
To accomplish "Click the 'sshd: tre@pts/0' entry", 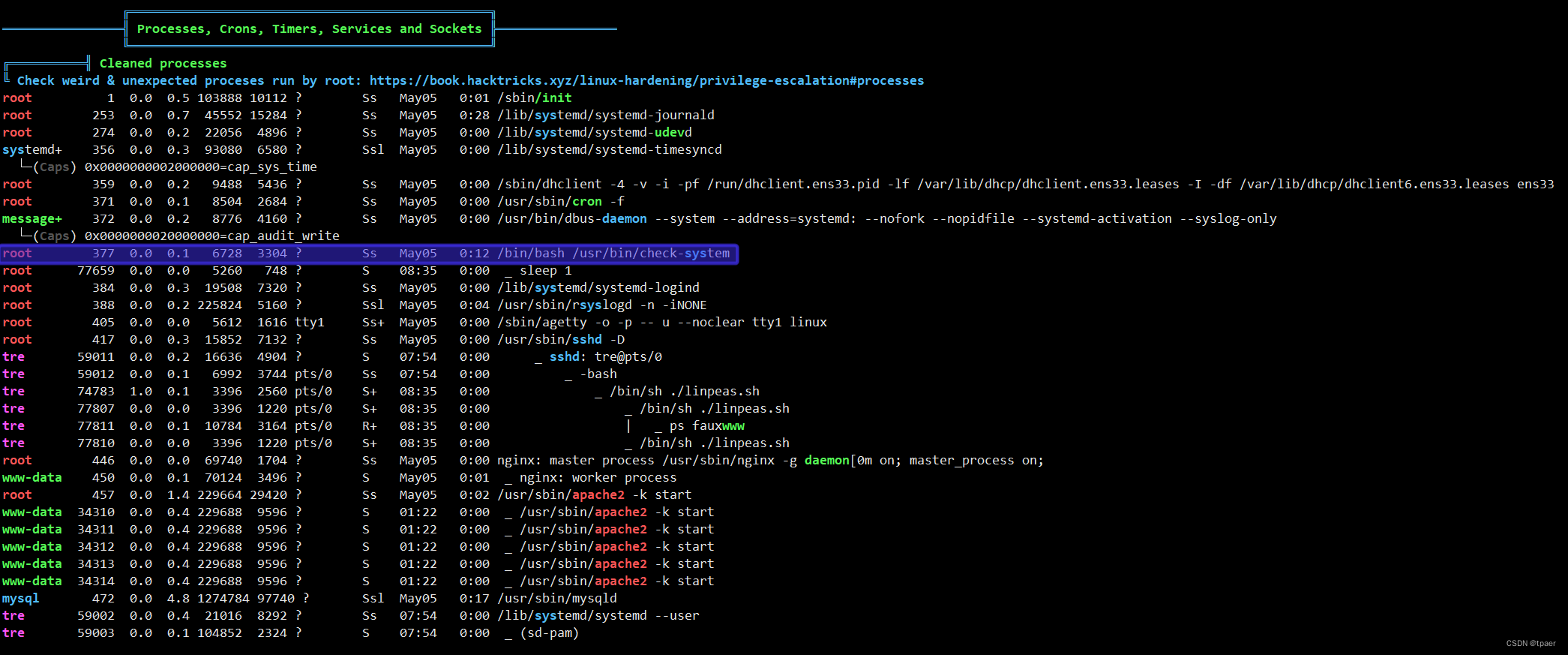I will 606,356.
